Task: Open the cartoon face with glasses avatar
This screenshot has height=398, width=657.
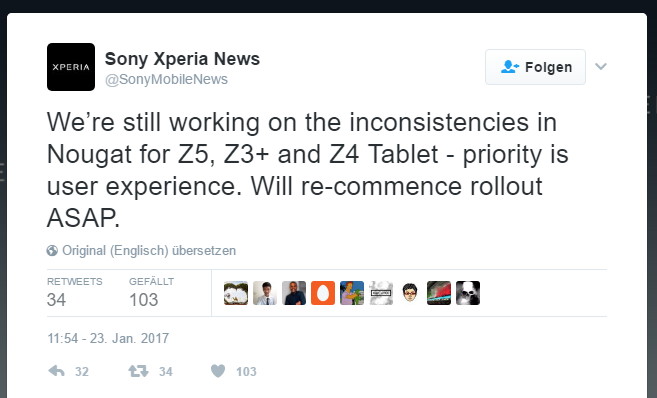Action: pos(410,293)
